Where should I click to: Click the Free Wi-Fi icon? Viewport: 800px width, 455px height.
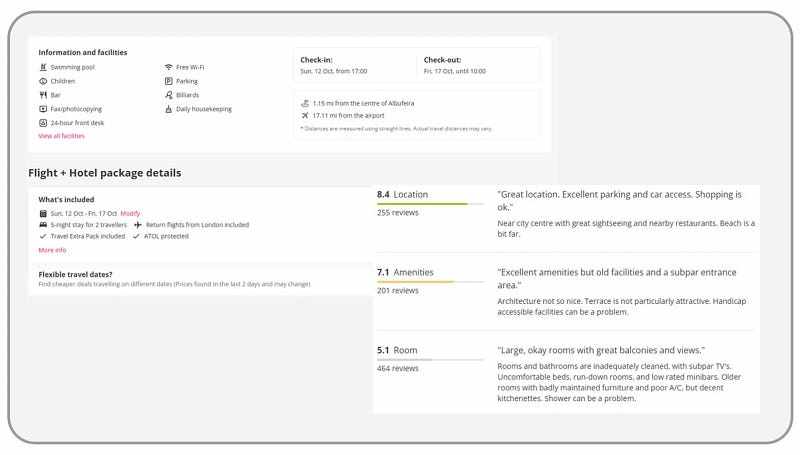tap(169, 67)
